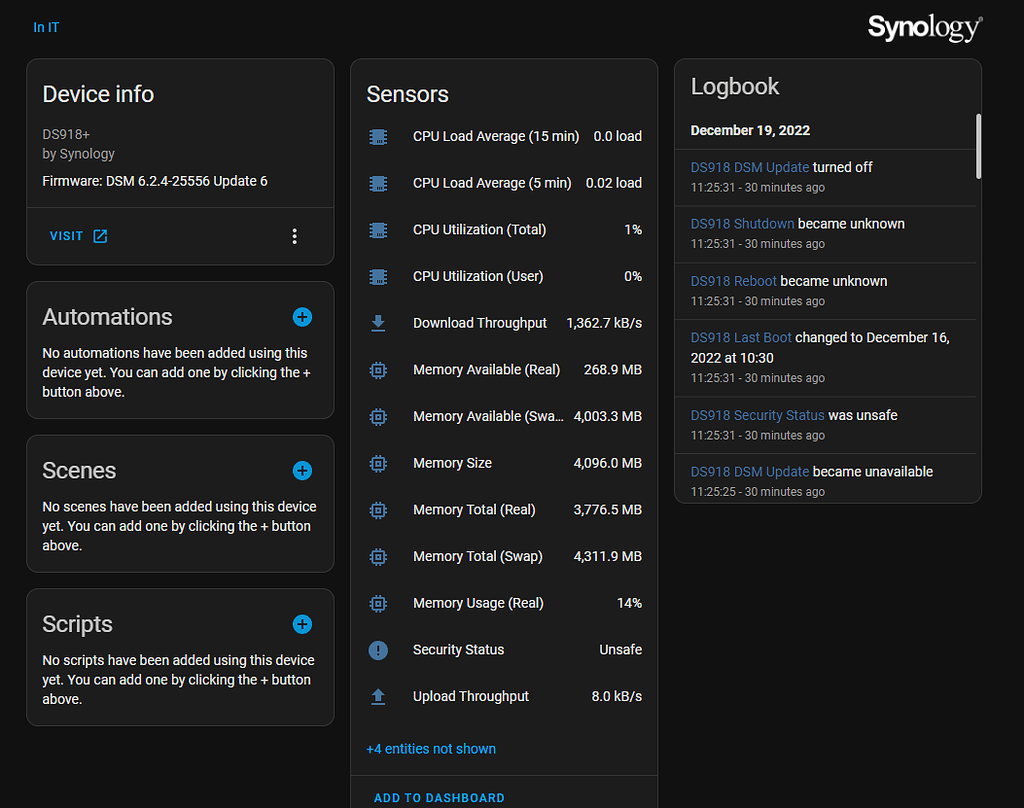Image resolution: width=1024 pixels, height=808 pixels.
Task: Click the Upload Throughput arrow icon
Action: point(378,696)
